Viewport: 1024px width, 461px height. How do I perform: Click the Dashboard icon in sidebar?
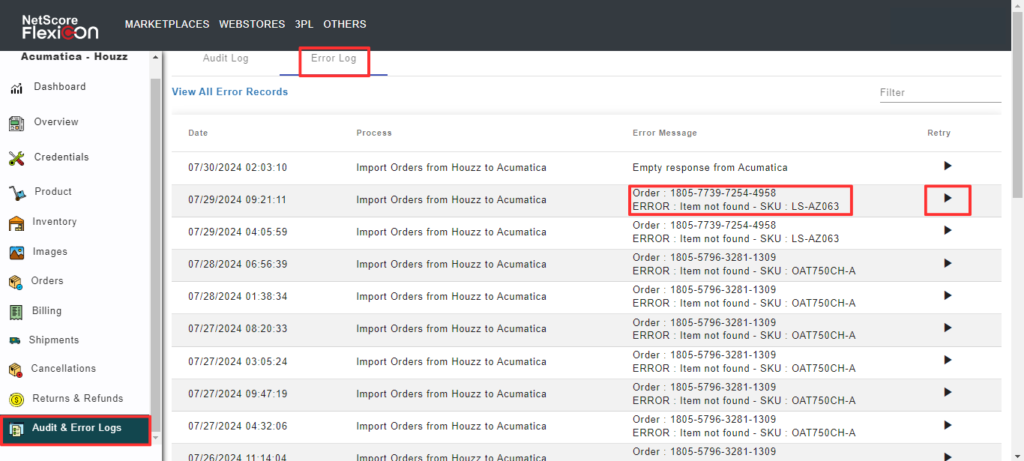point(17,88)
